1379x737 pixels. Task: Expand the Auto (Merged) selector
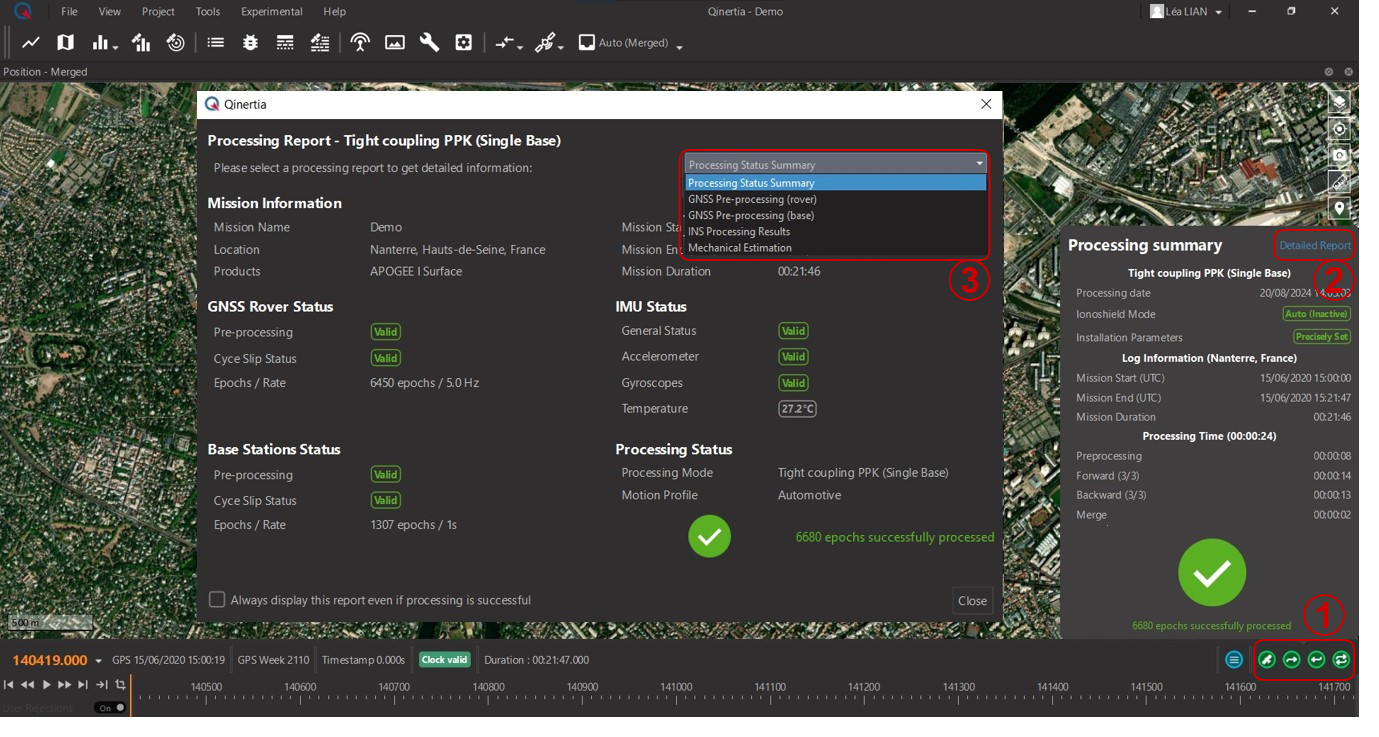point(631,43)
